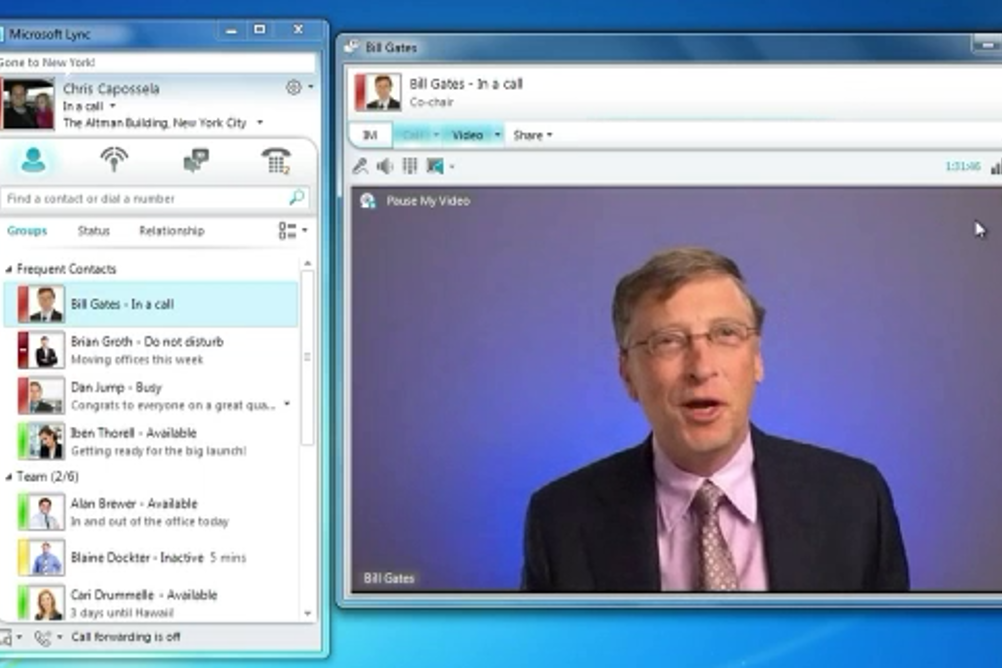
Task: Click Iben Thorell's contact photo
Action: [45, 441]
